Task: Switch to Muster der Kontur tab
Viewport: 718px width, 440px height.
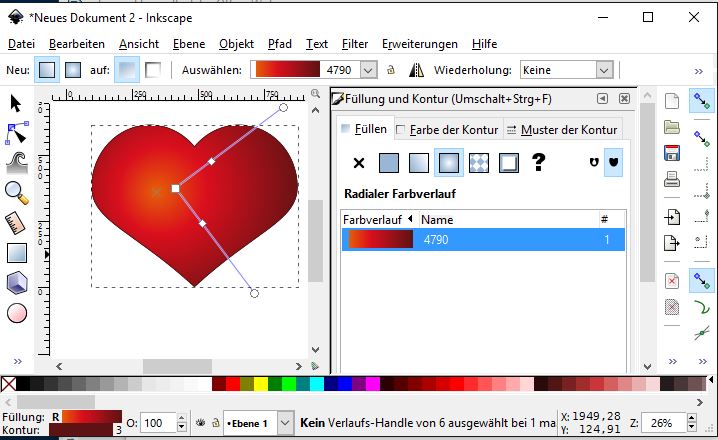Action: pyautogui.click(x=563, y=130)
